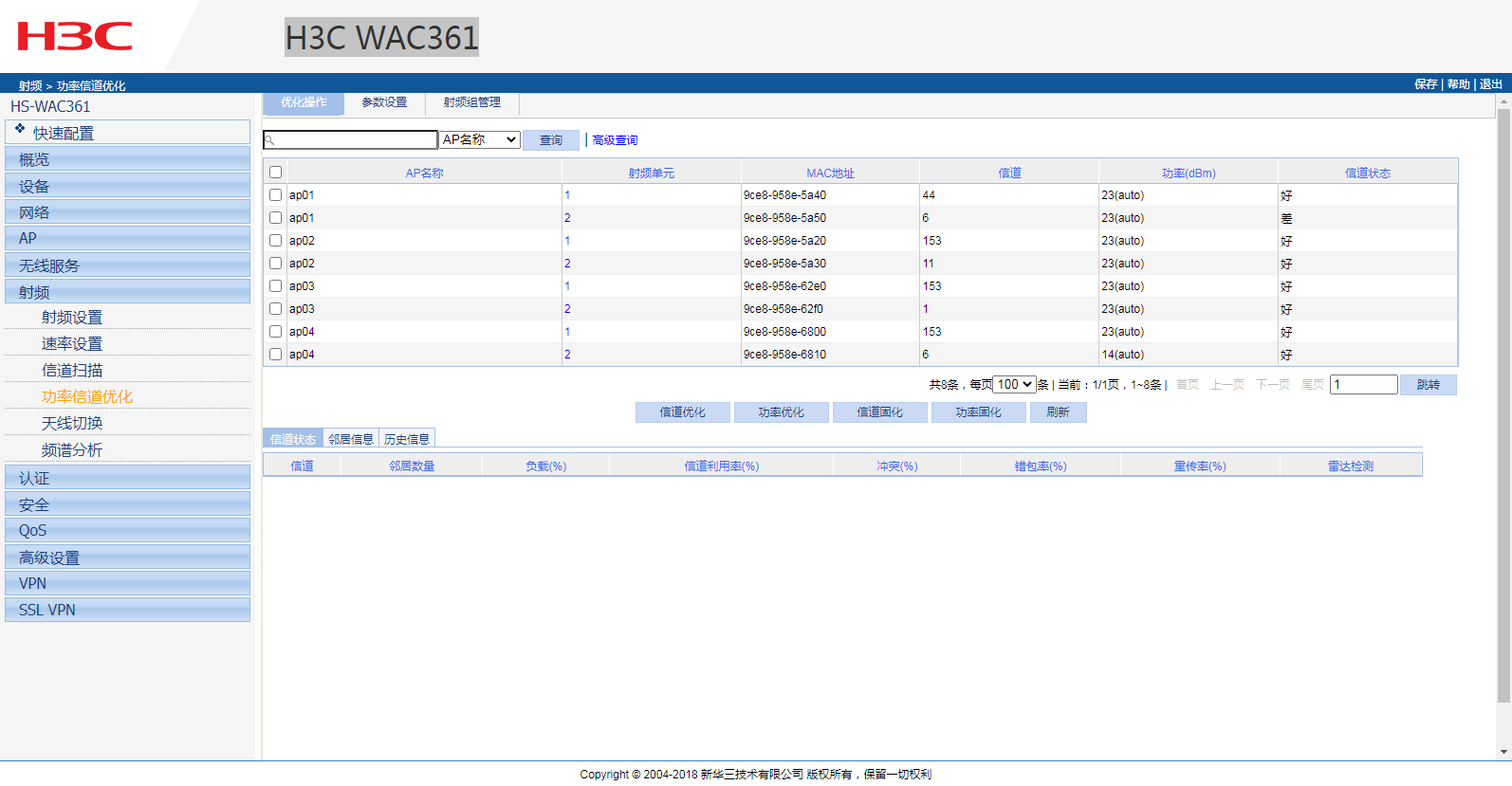Switch to the 参数设置 tab
The height and width of the screenshot is (786, 1512).
tap(384, 103)
